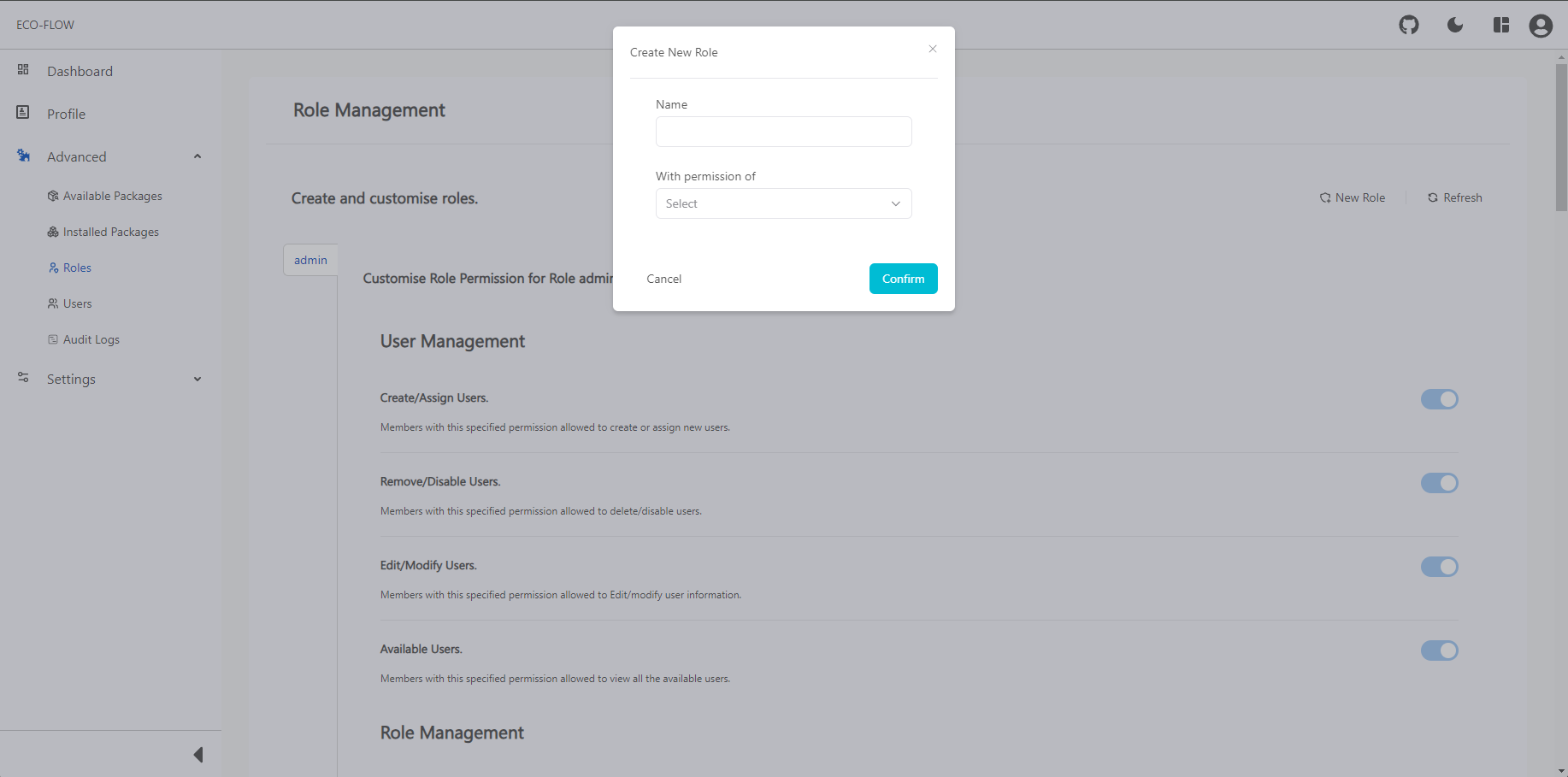Collapse the Advanced menu chevron
Image resolution: width=1568 pixels, height=777 pixels.
tap(197, 156)
